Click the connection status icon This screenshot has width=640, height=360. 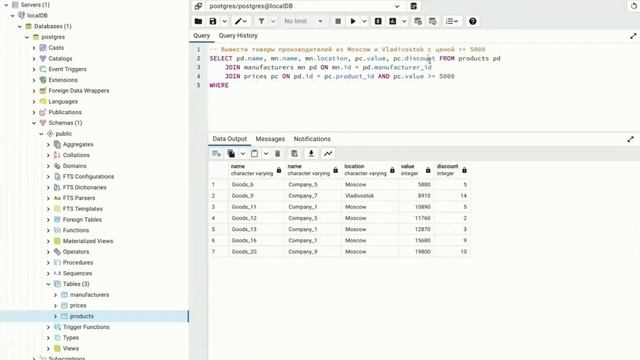(x=198, y=6)
